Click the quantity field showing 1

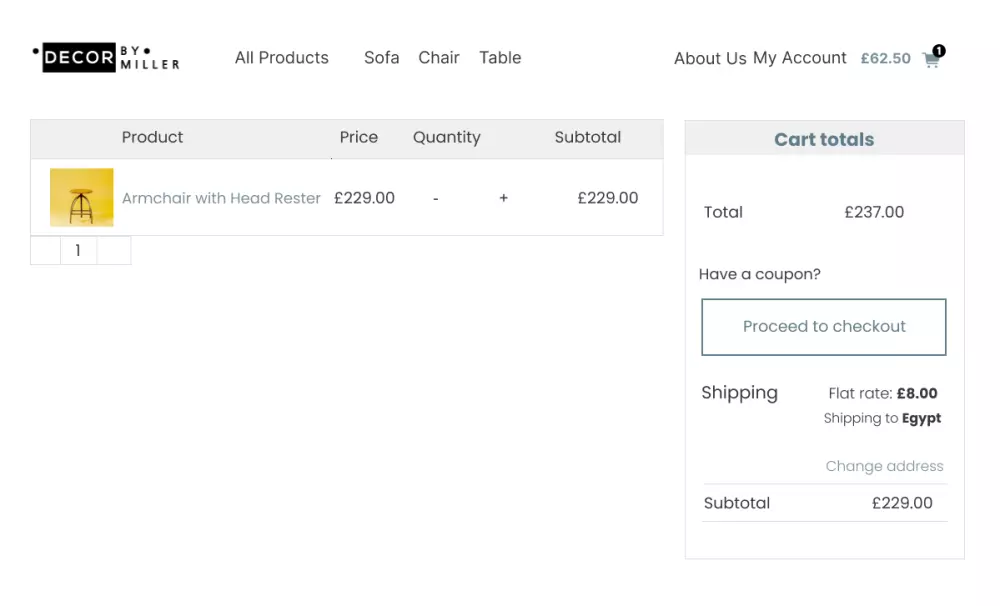click(x=78, y=251)
